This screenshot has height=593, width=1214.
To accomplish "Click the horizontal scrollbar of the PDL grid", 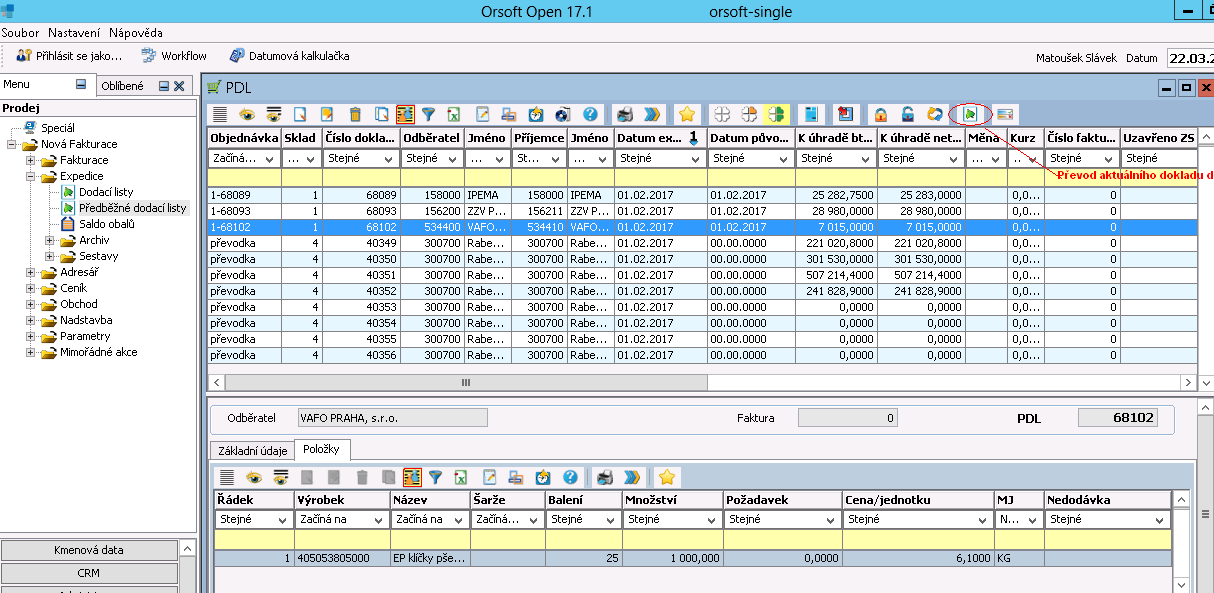I will pos(465,382).
